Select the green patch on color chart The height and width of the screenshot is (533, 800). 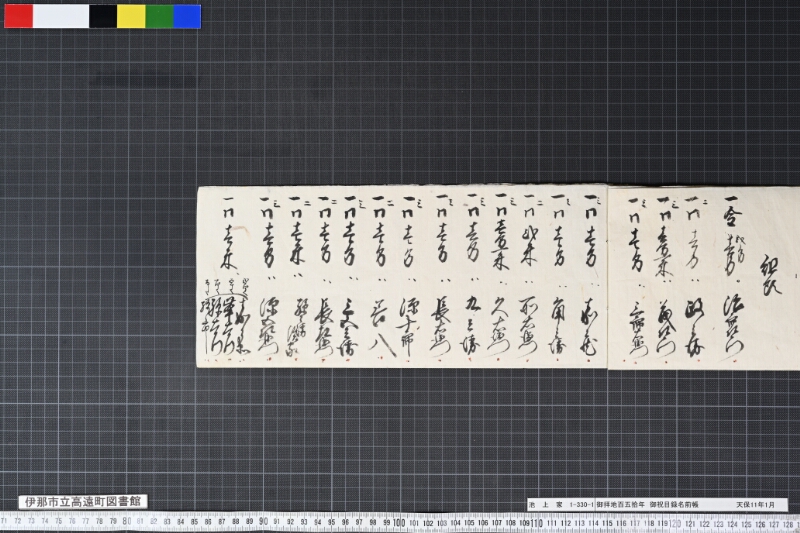159,16
